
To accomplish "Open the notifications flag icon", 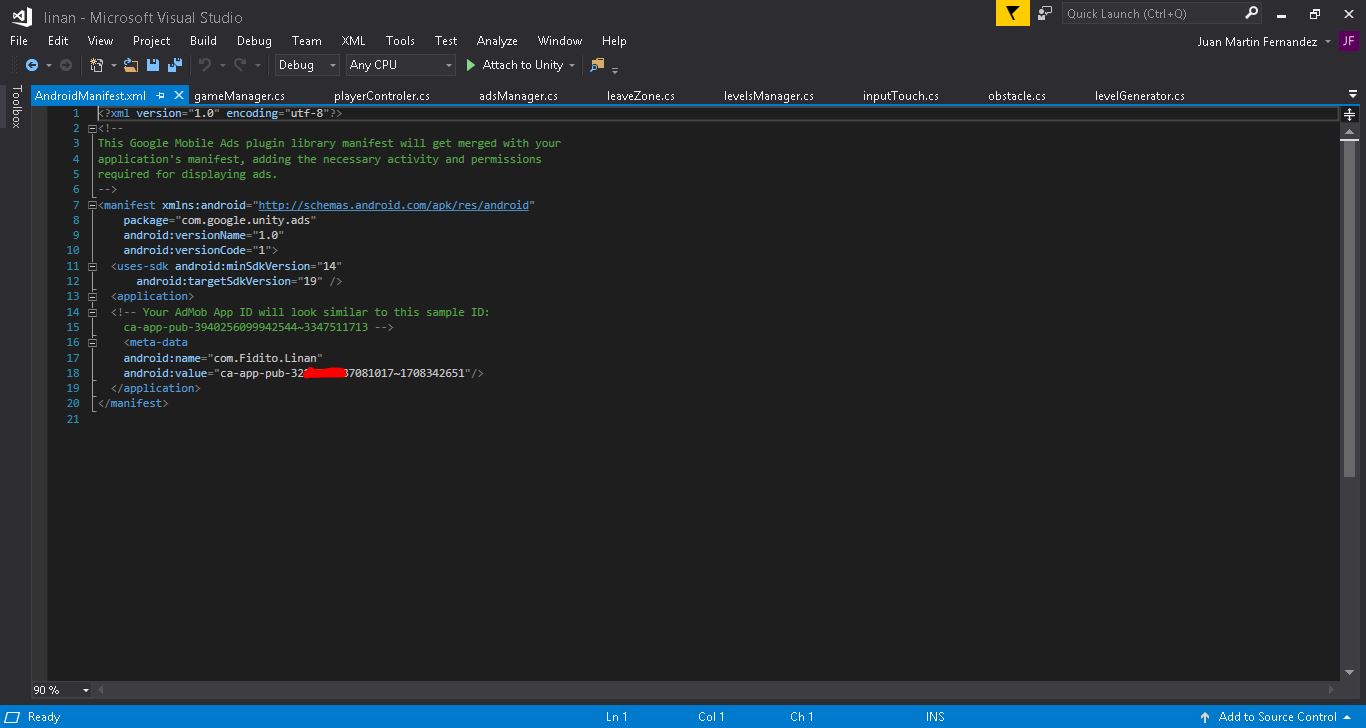I will 1012,13.
